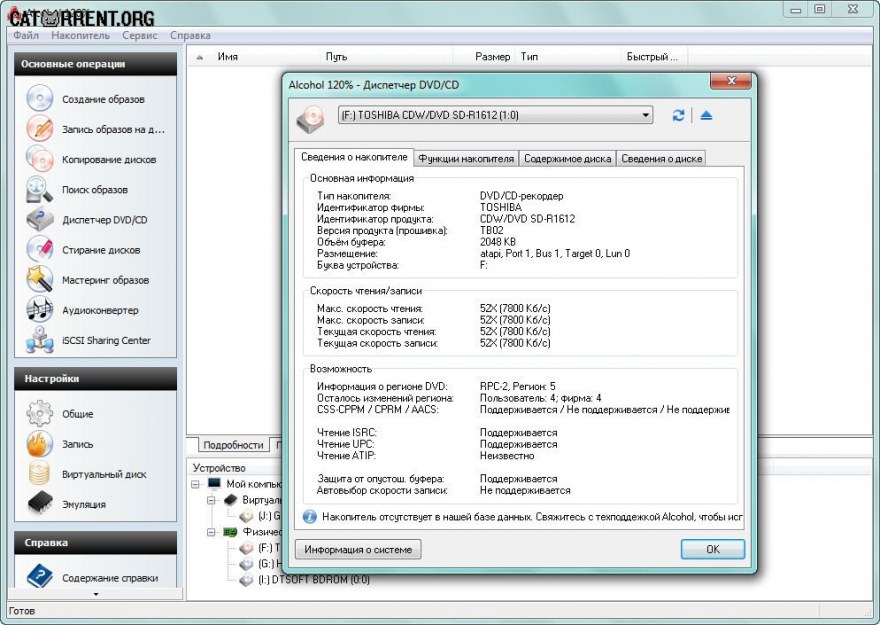Image resolution: width=880 pixels, height=625 pixels.
Task: Switch to the Сведения о накопителе tab
Action: pyautogui.click(x=354, y=157)
